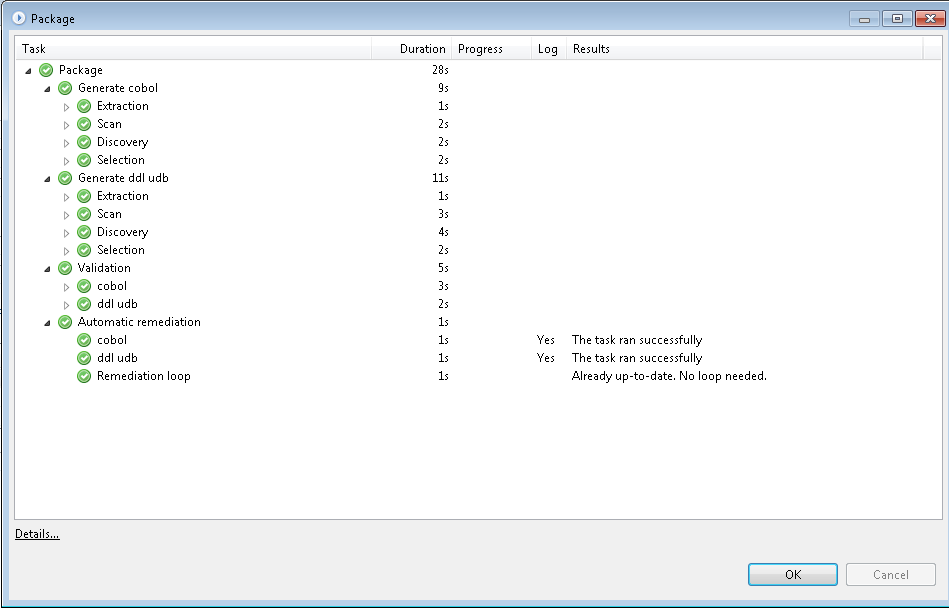This screenshot has height=608, width=949.
Task: Expand the Discovery step under Generate ddl udb
Action: click(x=67, y=232)
